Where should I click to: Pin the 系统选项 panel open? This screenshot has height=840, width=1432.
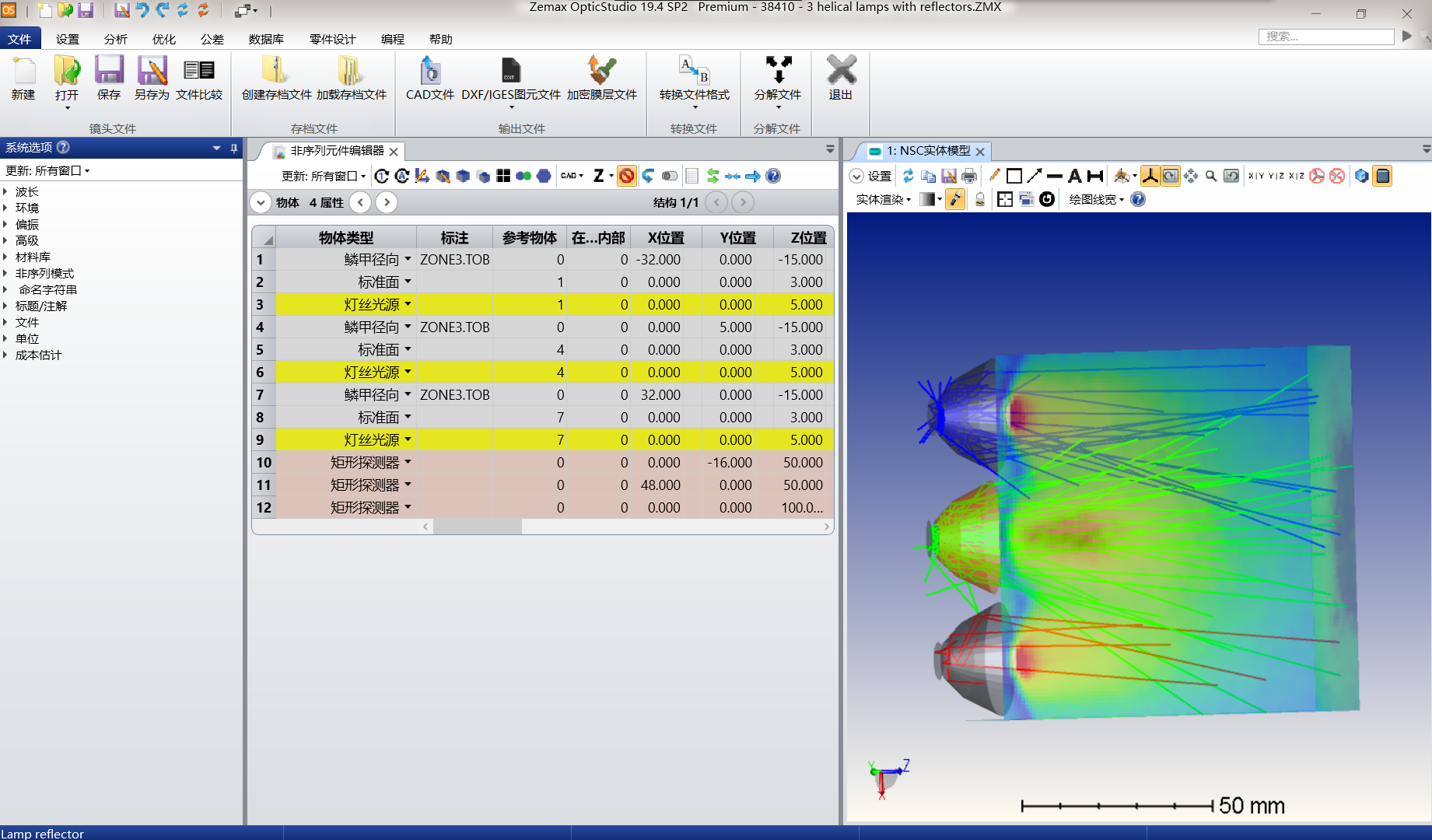tap(233, 148)
